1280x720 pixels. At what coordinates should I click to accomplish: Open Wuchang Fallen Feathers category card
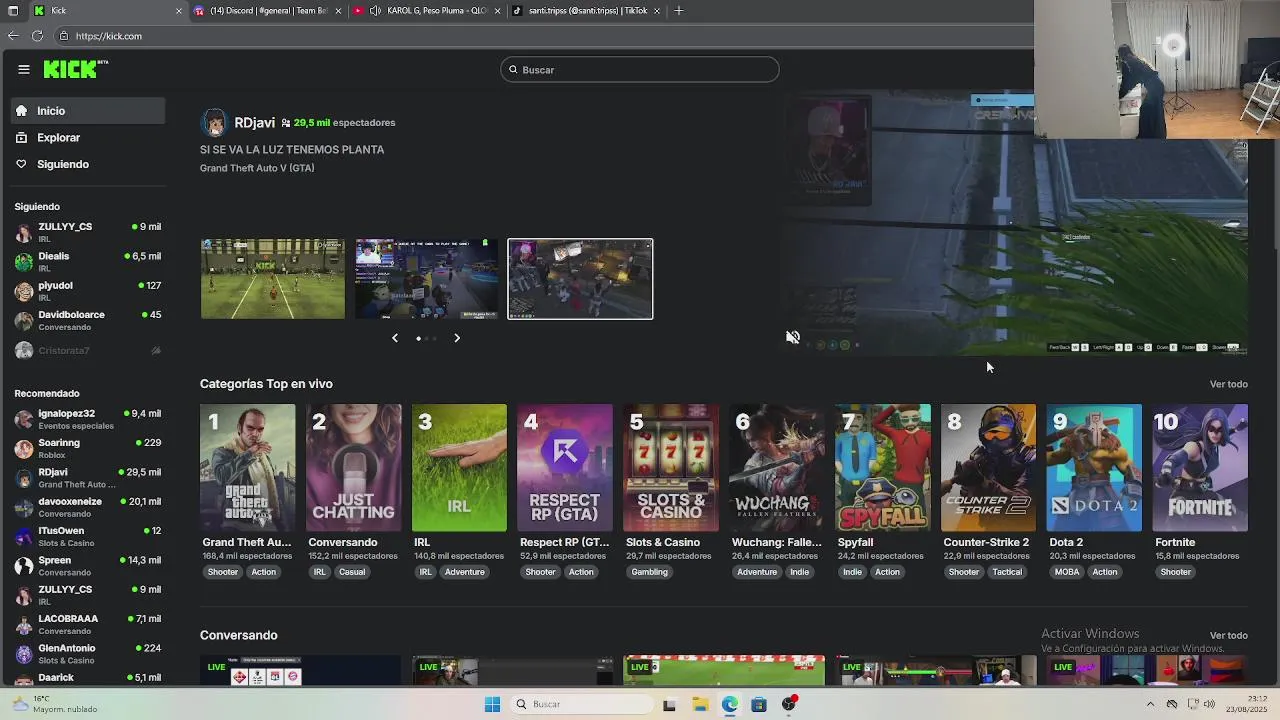777,468
